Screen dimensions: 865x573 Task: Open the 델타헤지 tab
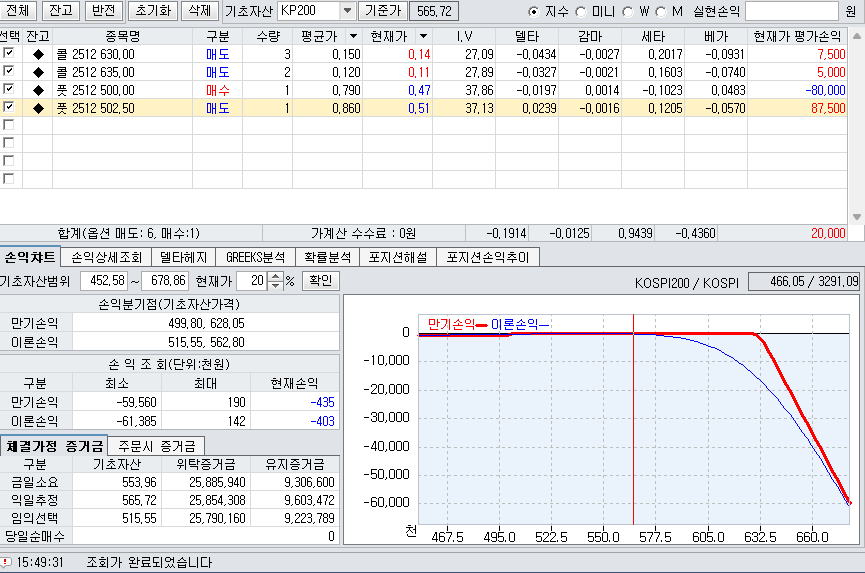183,258
